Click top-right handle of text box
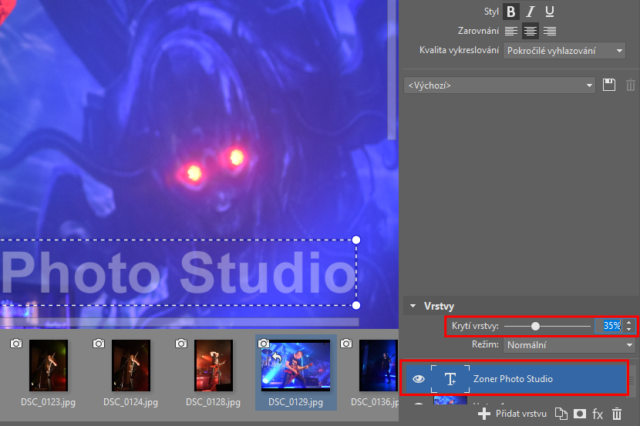This screenshot has width=640, height=426. [x=356, y=240]
